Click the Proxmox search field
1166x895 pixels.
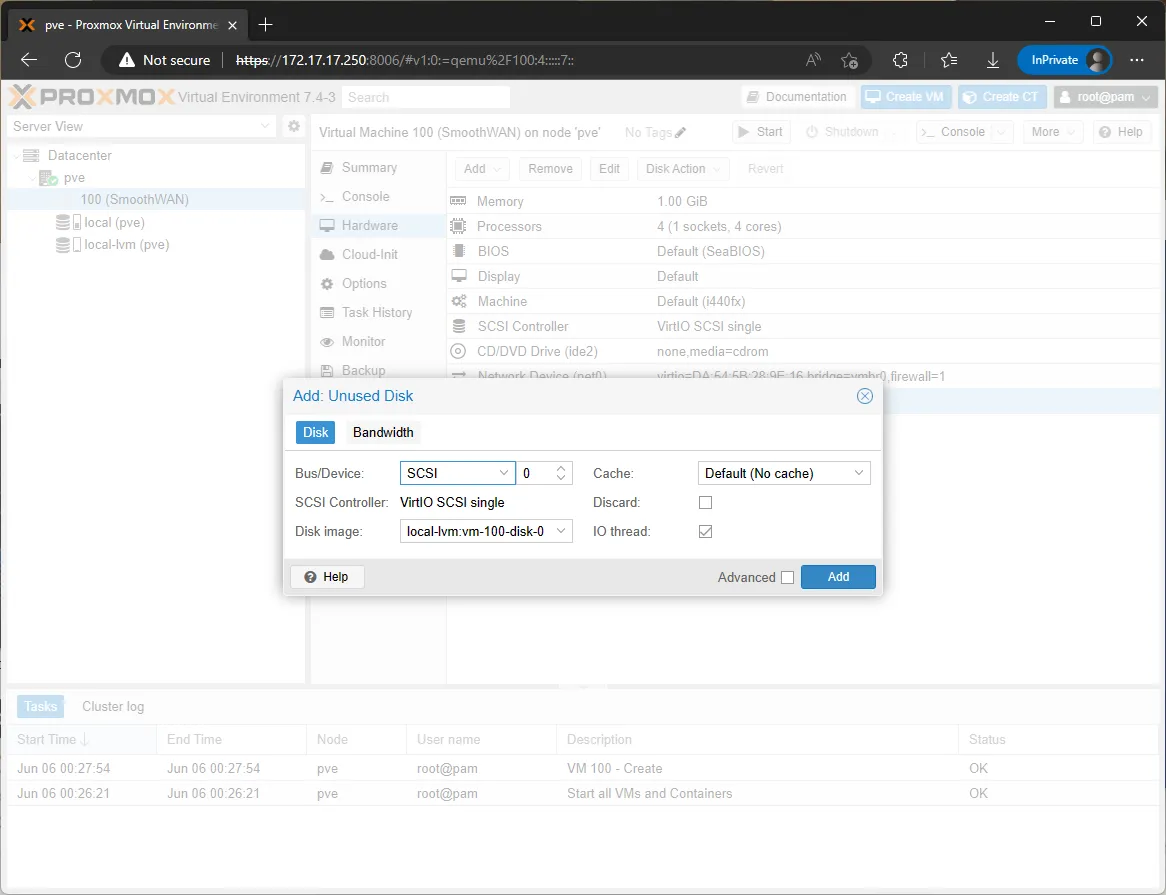point(426,97)
